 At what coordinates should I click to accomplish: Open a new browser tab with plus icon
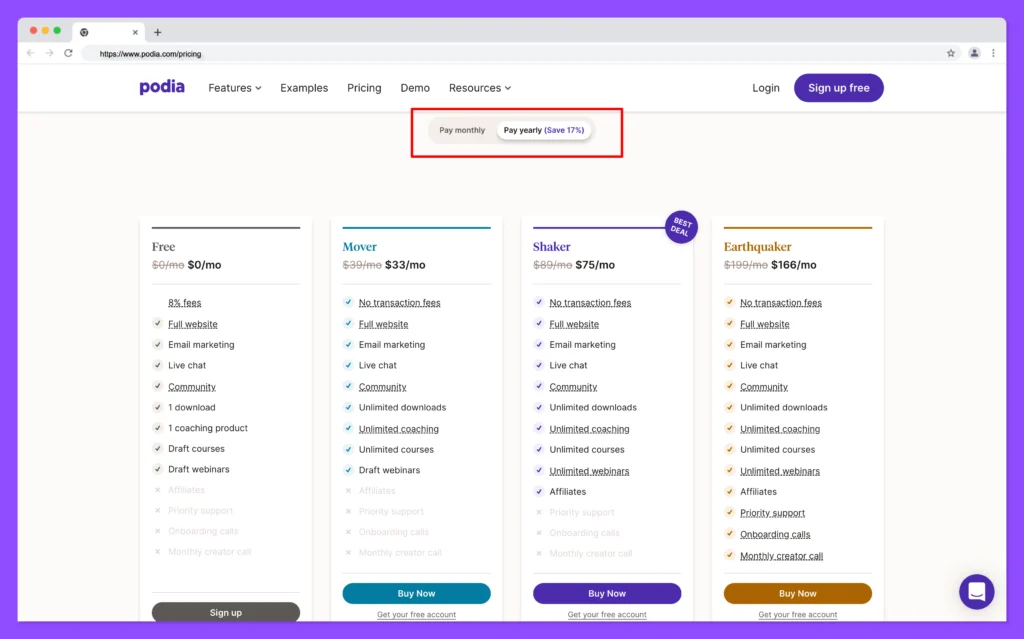pyautogui.click(x=157, y=32)
